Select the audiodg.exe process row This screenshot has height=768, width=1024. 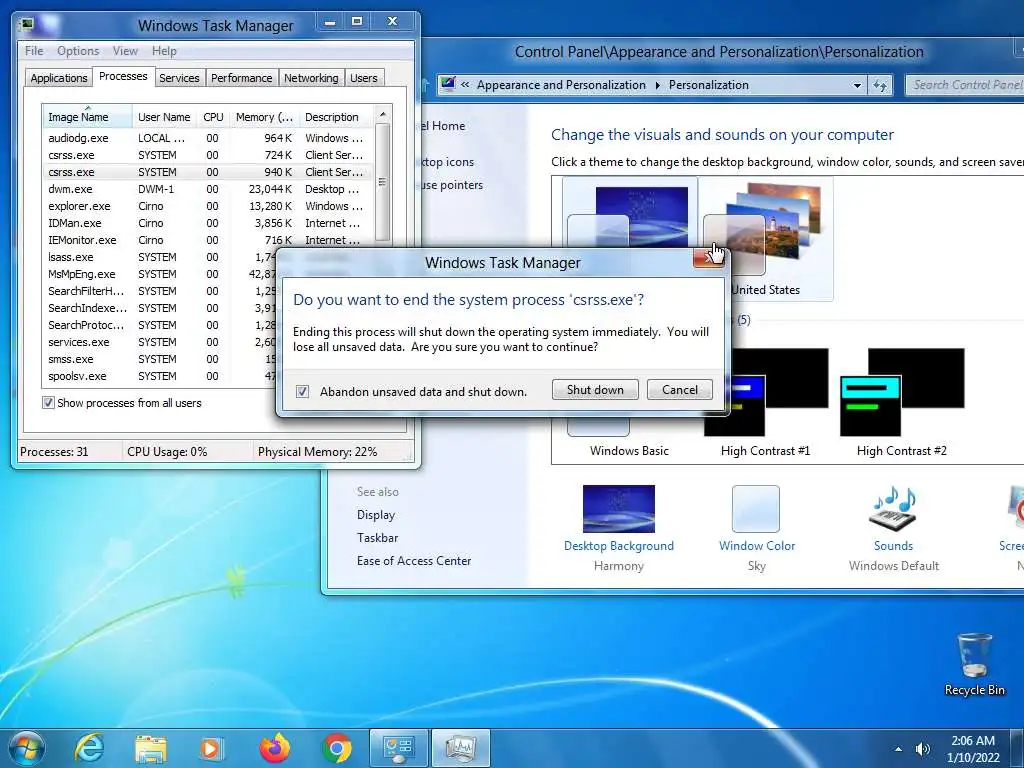coord(208,138)
